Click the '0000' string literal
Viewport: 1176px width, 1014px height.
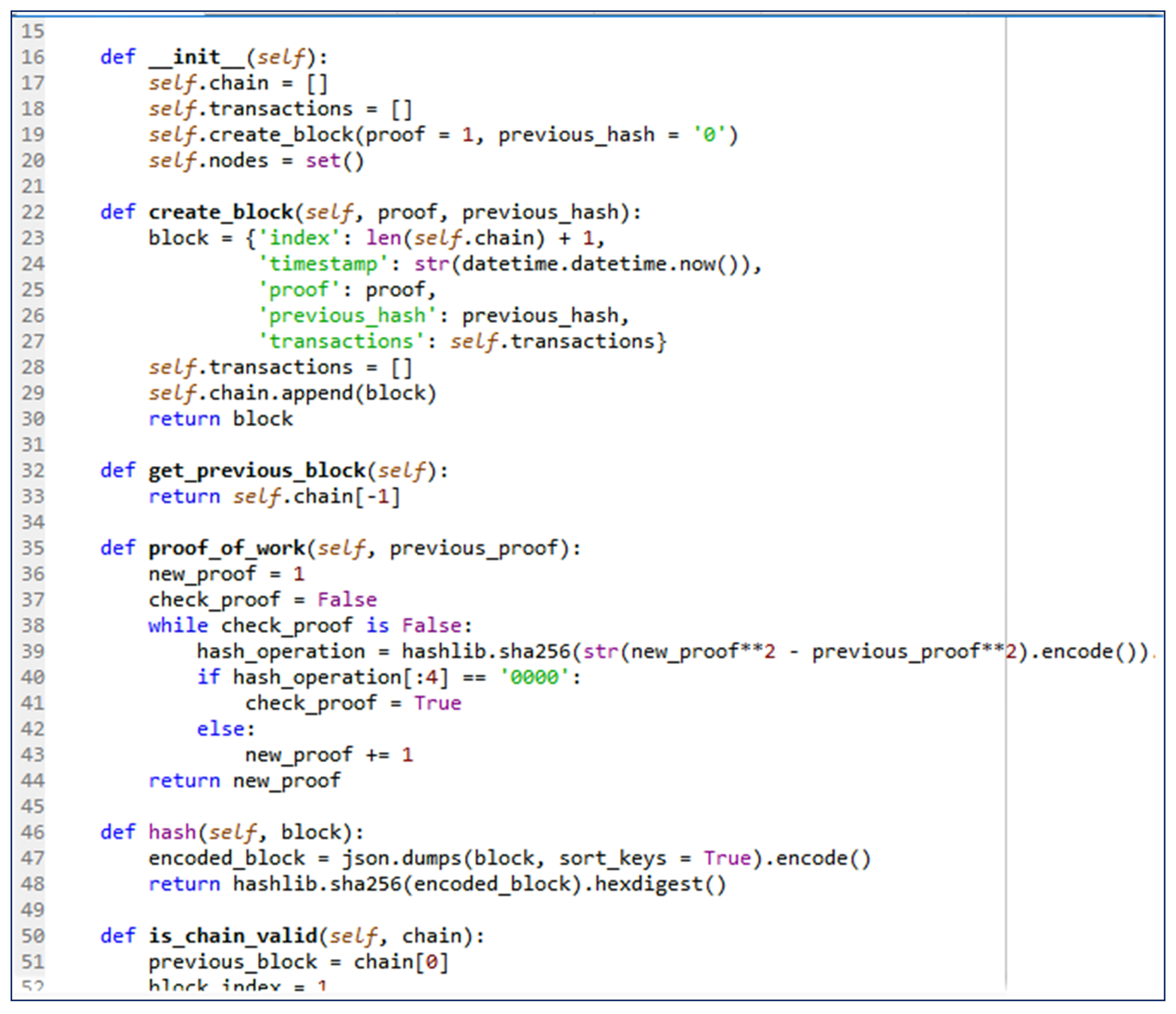[534, 677]
